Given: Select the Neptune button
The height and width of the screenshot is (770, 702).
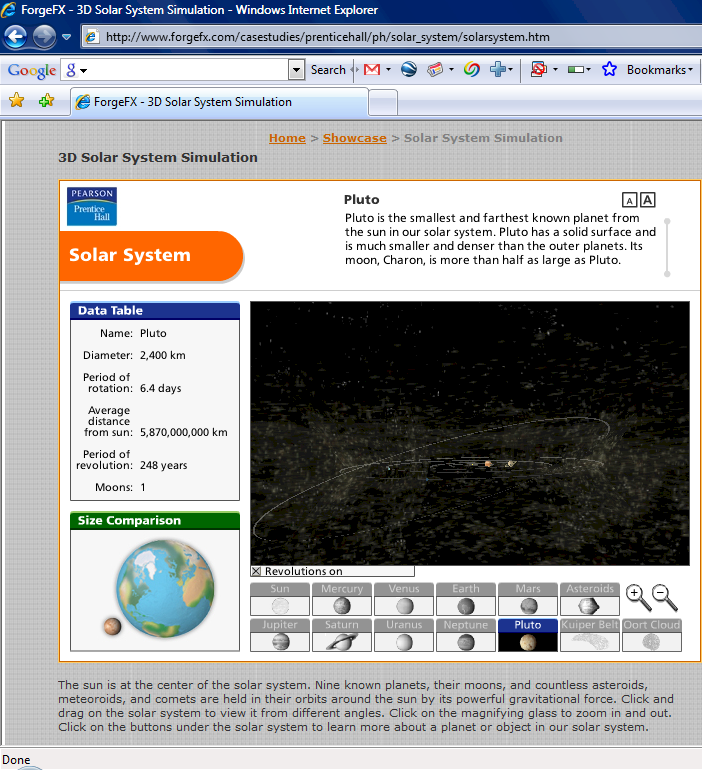Looking at the screenshot, I should [x=466, y=635].
